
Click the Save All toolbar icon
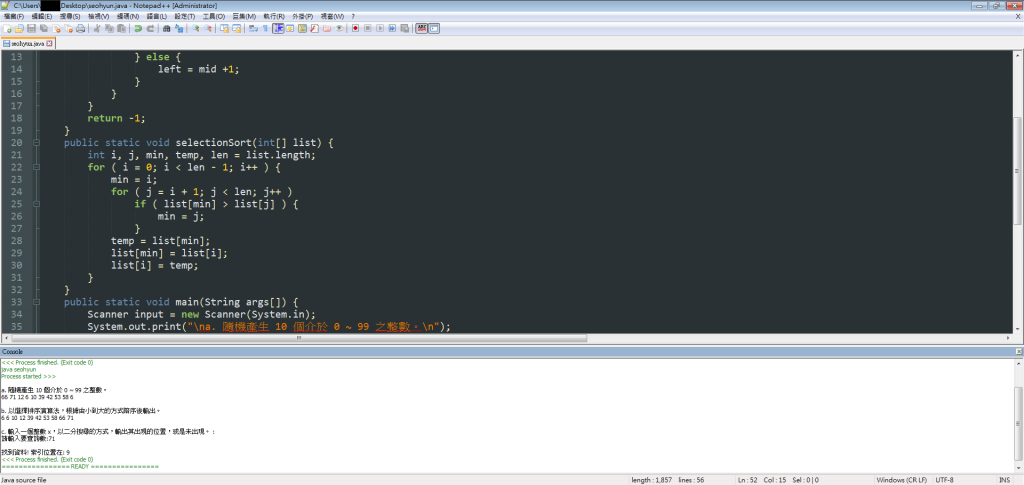tap(43, 29)
